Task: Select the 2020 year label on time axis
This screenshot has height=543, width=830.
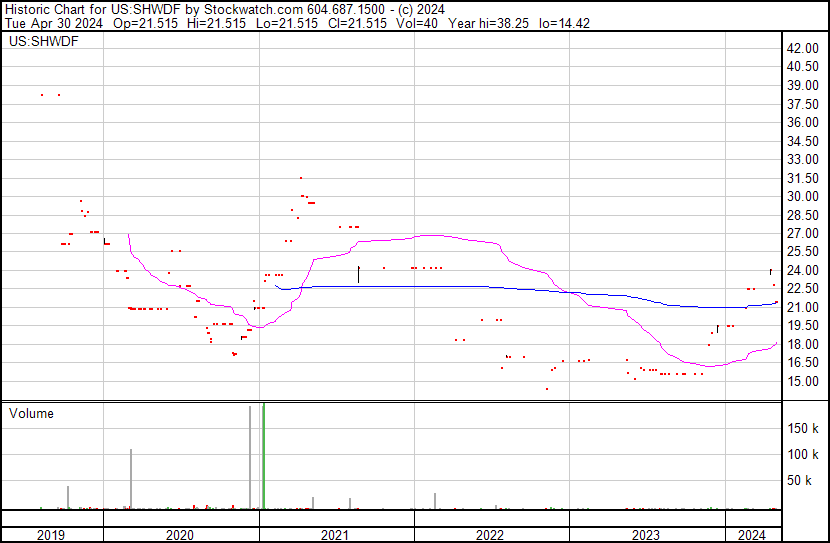Action: pos(180,535)
